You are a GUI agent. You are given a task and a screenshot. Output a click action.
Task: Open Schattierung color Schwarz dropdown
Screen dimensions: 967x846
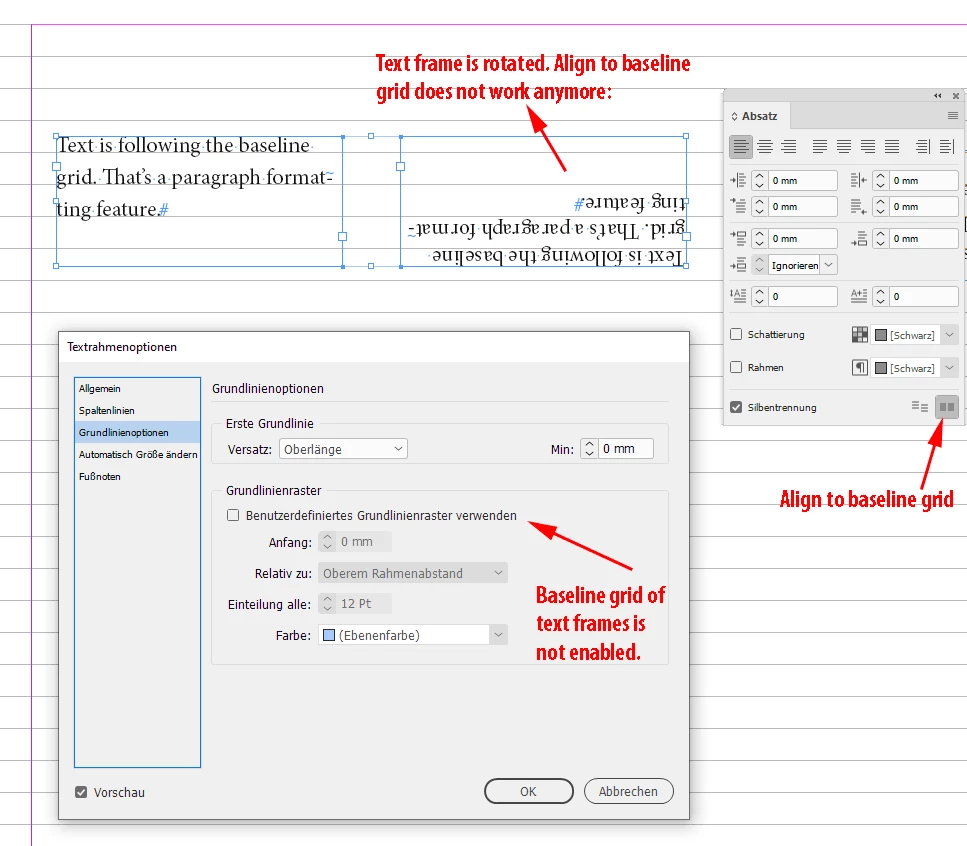coord(949,335)
